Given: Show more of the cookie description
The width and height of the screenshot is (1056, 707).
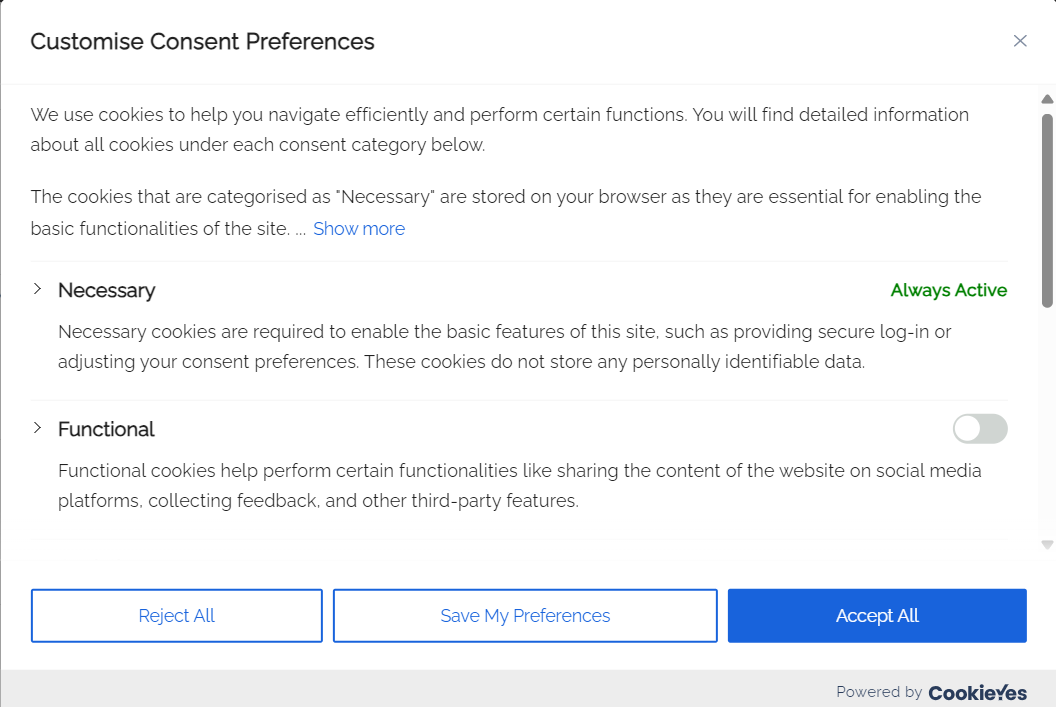Looking at the screenshot, I should click(359, 229).
